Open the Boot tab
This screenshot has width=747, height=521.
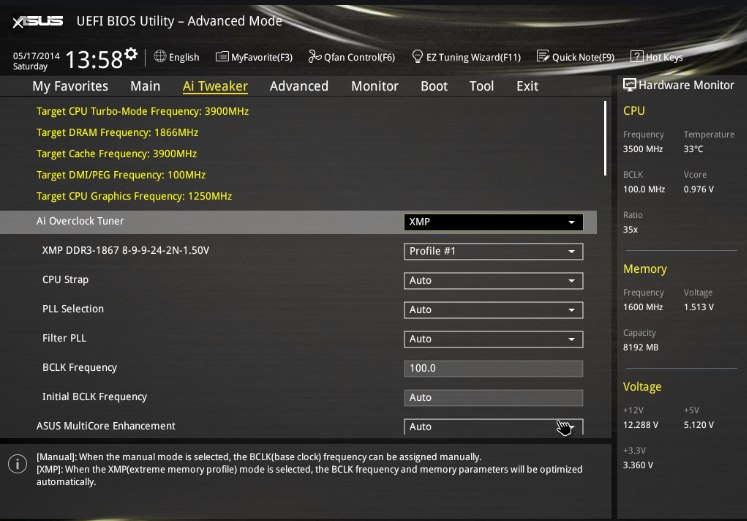[434, 86]
